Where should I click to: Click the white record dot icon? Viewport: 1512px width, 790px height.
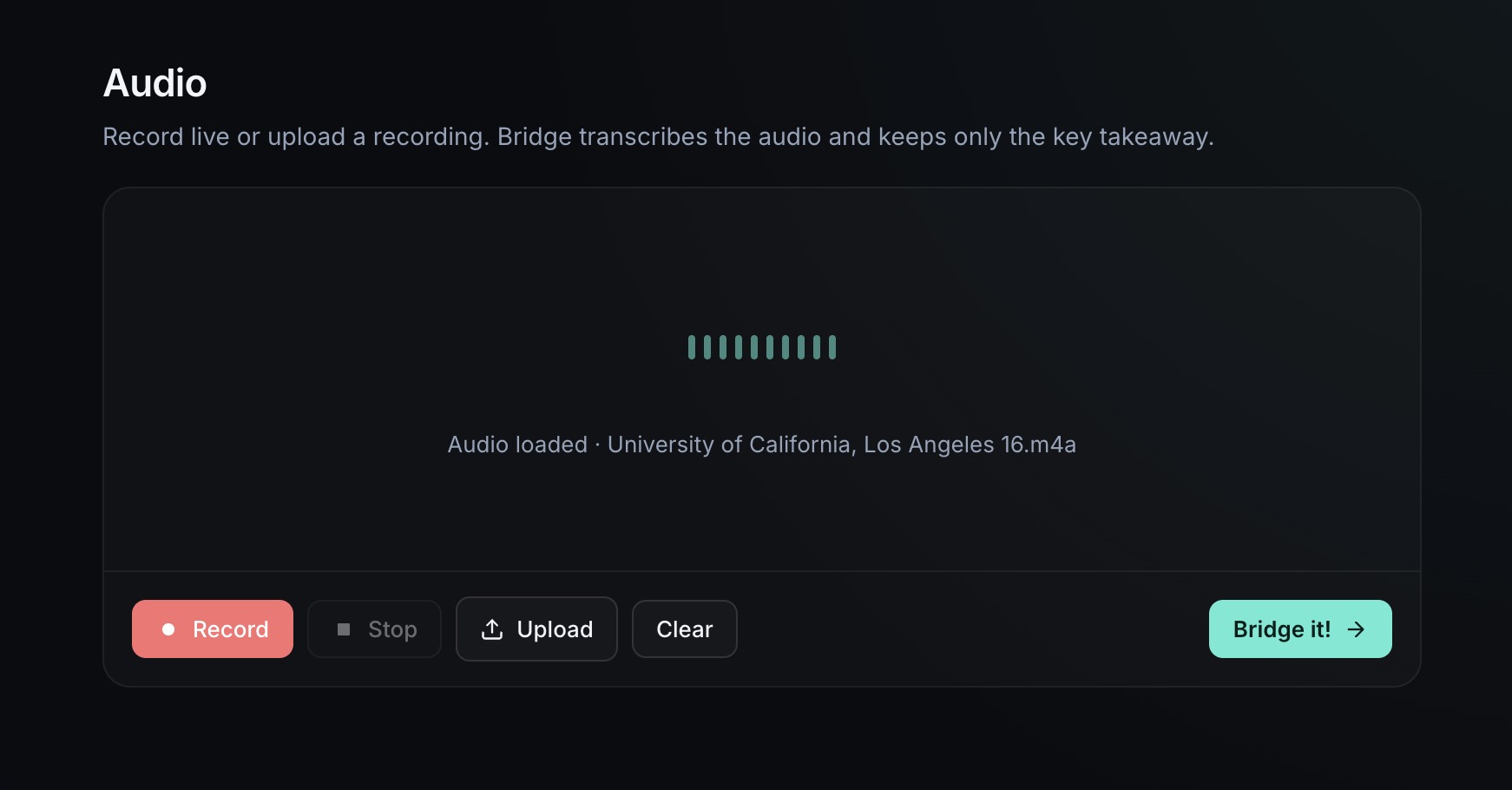(x=168, y=629)
